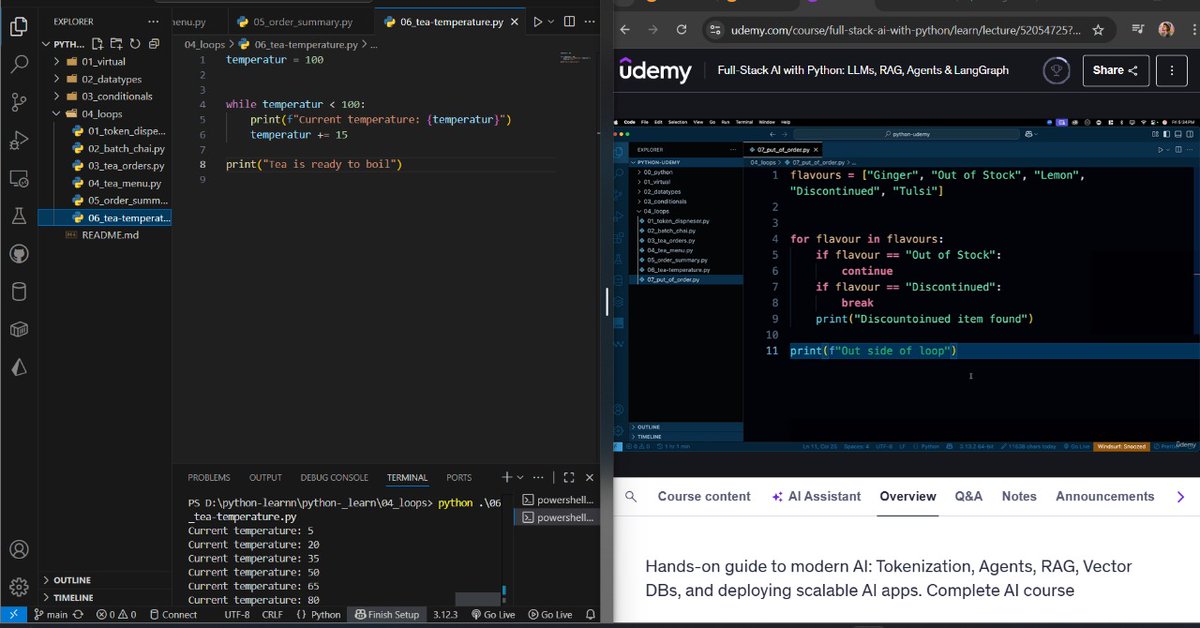Expand the 03_conditionals folder
The height and width of the screenshot is (628, 1200).
pyautogui.click(x=104, y=96)
